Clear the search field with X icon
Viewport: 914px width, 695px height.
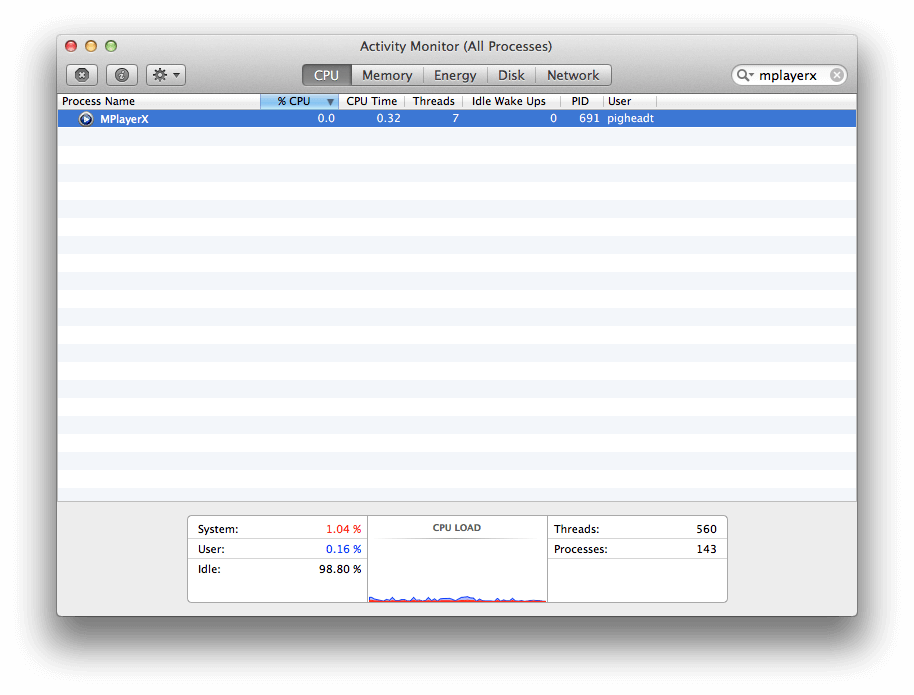[x=836, y=75]
